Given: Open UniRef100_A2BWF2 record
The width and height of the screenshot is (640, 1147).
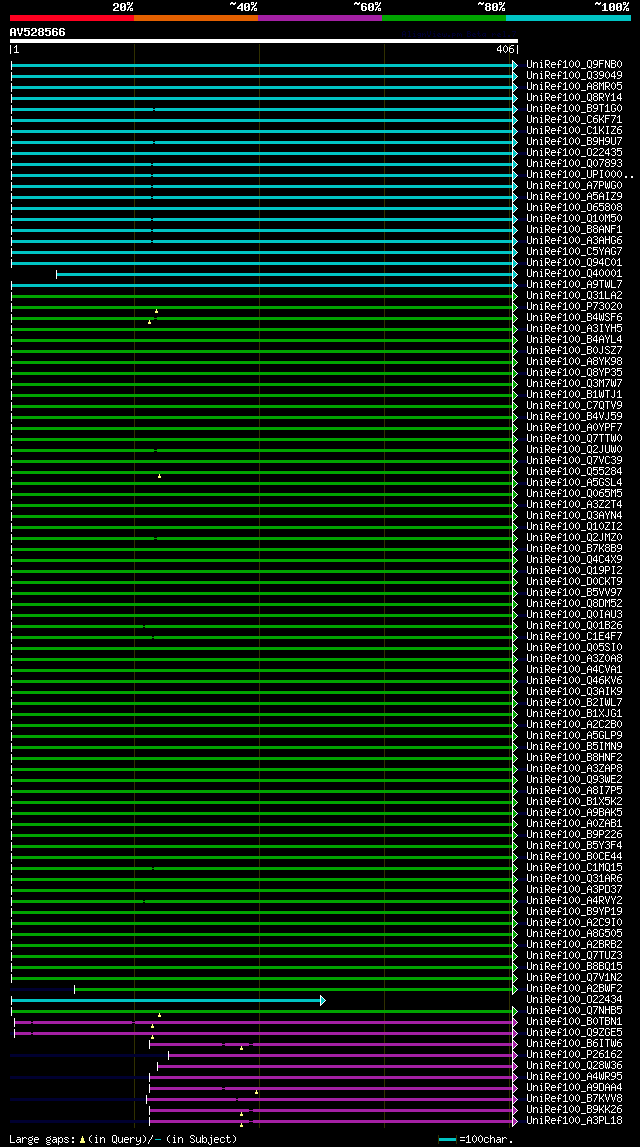Looking at the screenshot, I should [574, 988].
